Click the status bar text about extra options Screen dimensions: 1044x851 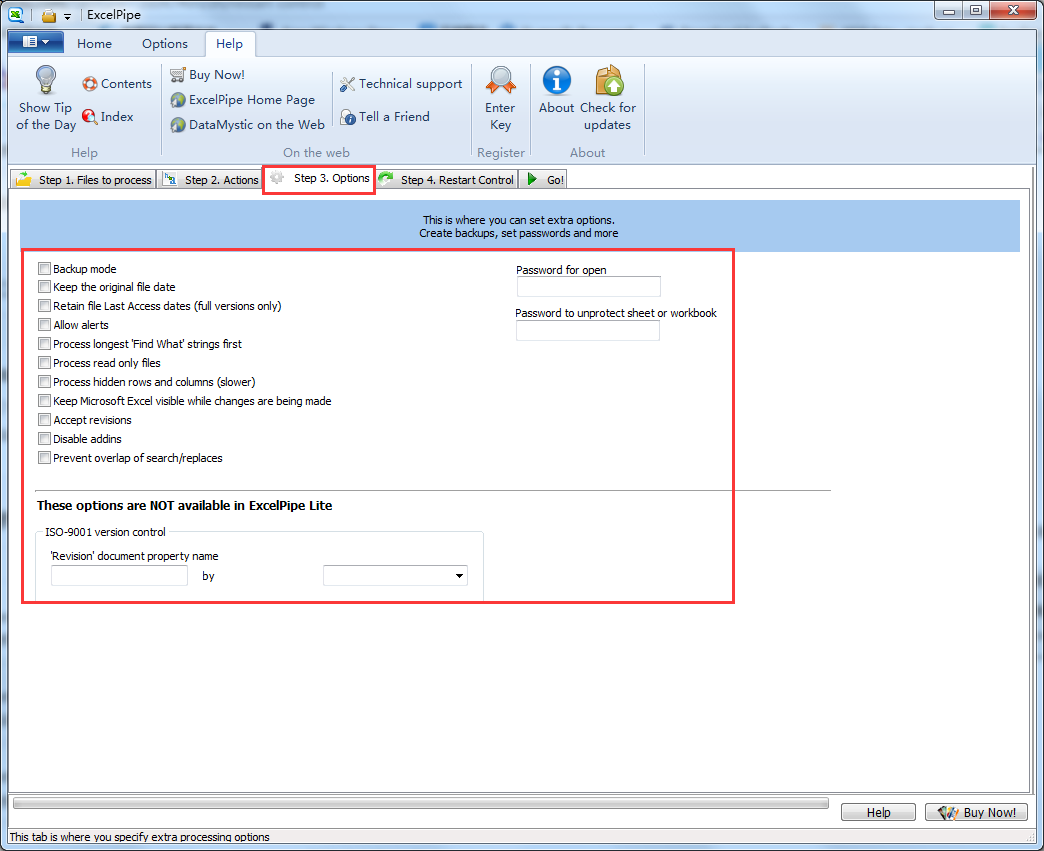(x=140, y=837)
